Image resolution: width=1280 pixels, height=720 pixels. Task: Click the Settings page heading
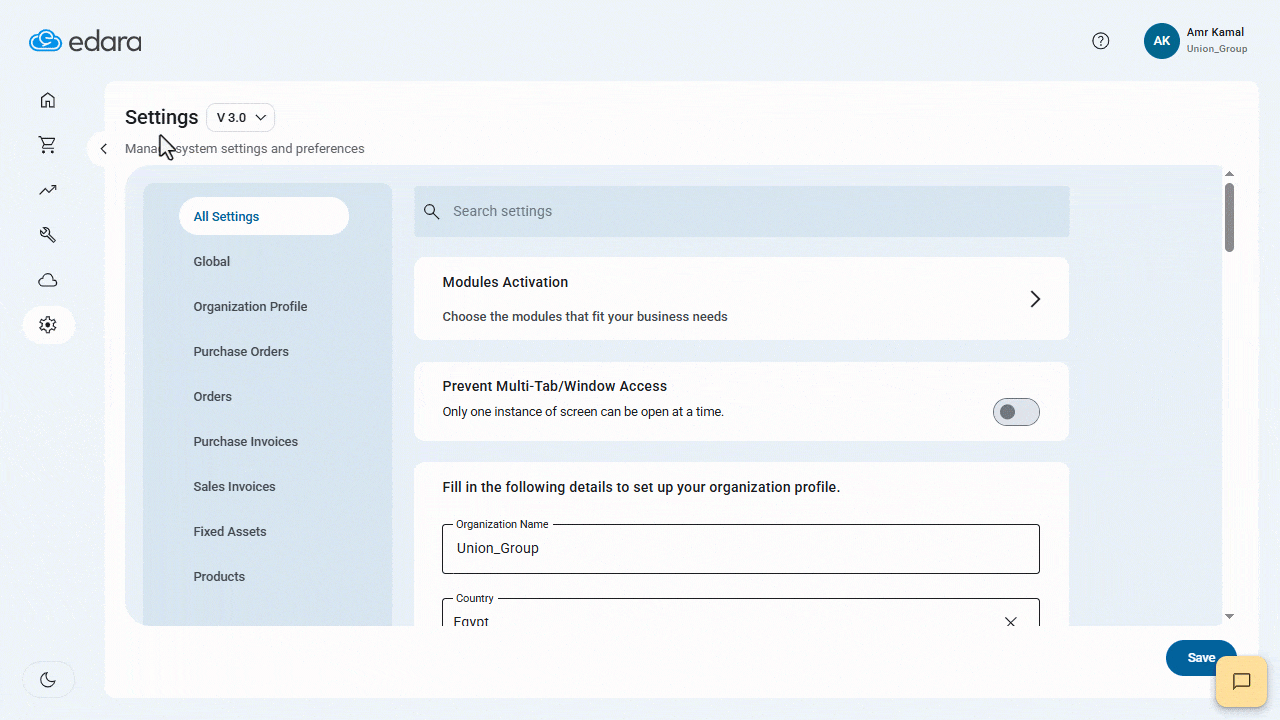tap(161, 117)
